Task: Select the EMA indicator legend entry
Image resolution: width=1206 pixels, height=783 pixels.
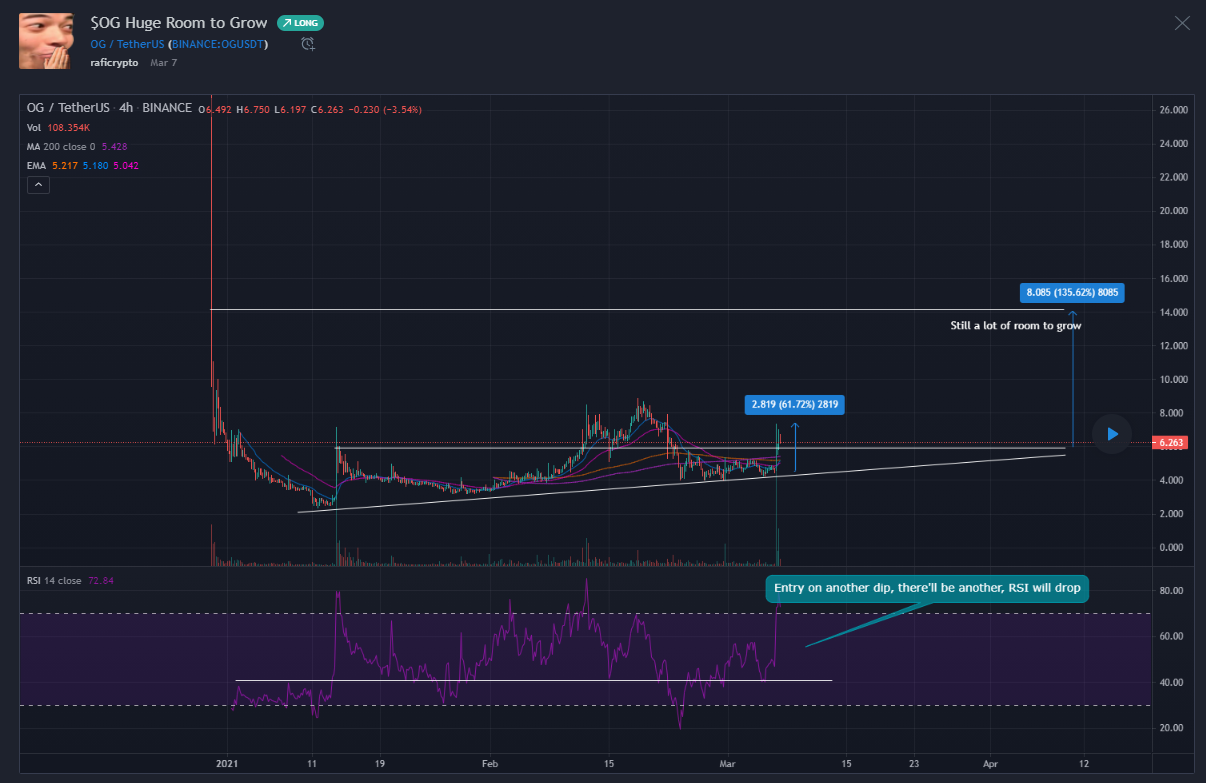Action: (x=38, y=165)
